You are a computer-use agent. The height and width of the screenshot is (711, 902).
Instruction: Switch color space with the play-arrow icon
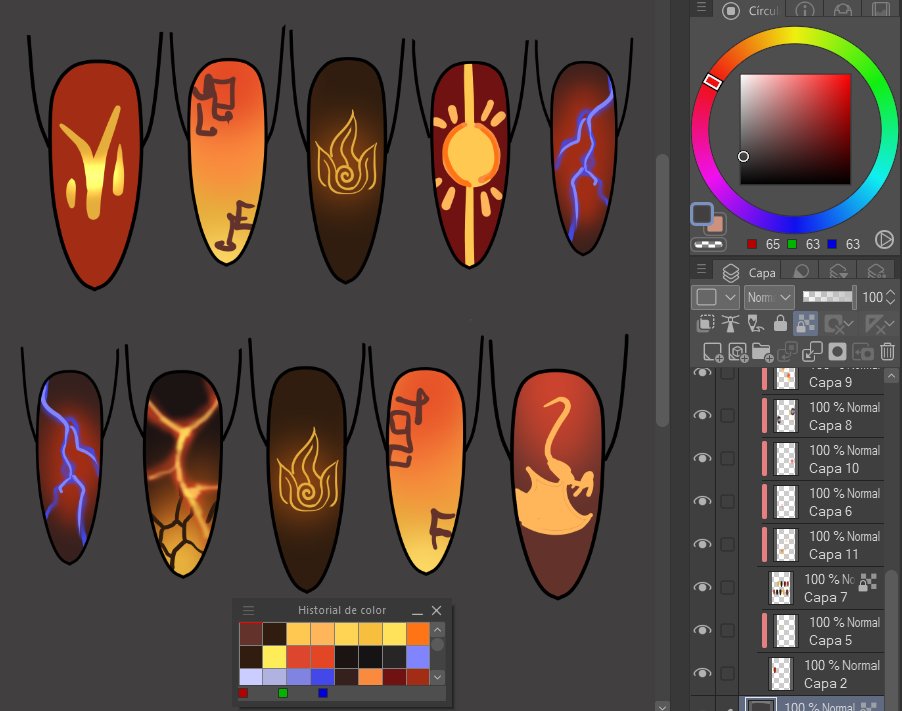pos(884,239)
